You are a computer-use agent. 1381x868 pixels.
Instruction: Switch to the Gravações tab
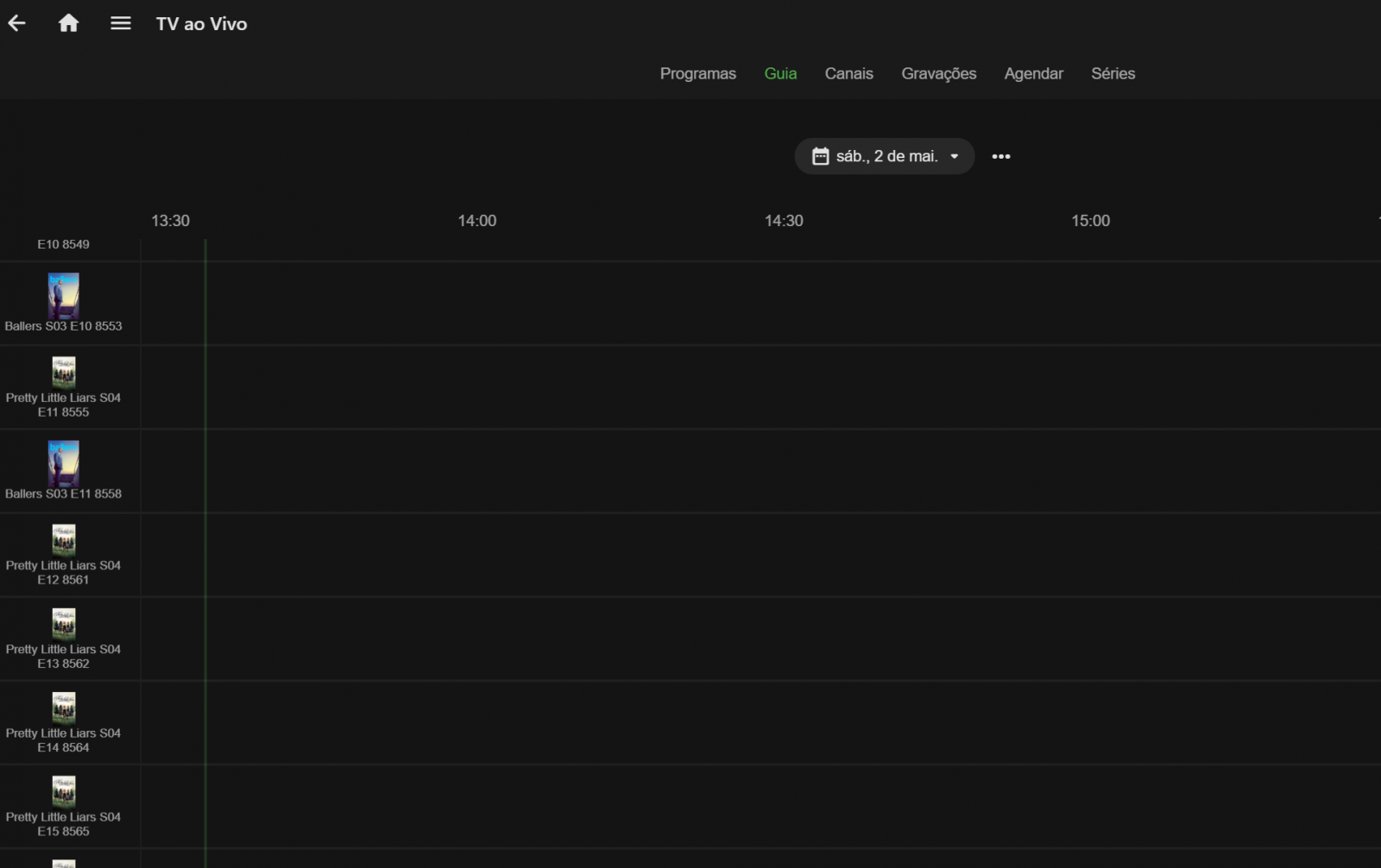(x=938, y=73)
